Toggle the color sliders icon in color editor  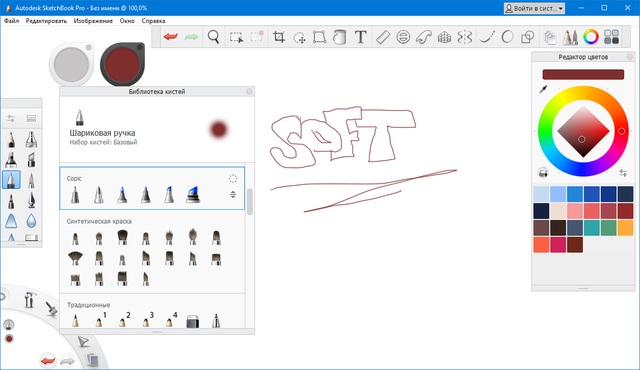623,173
